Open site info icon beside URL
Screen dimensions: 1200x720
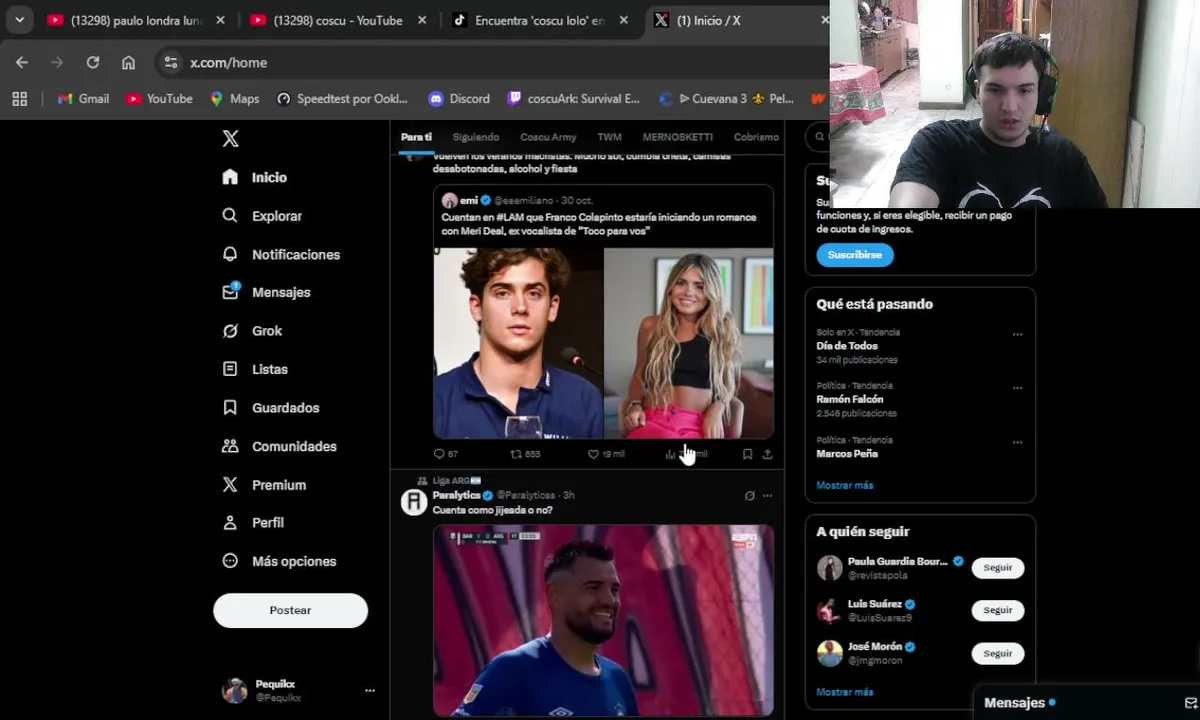click(x=171, y=62)
